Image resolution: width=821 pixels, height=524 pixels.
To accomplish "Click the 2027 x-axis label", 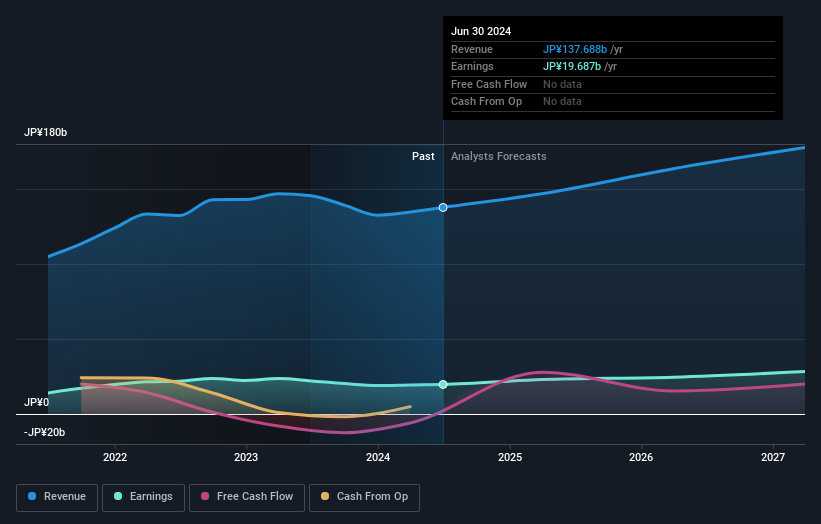I will [x=773, y=457].
